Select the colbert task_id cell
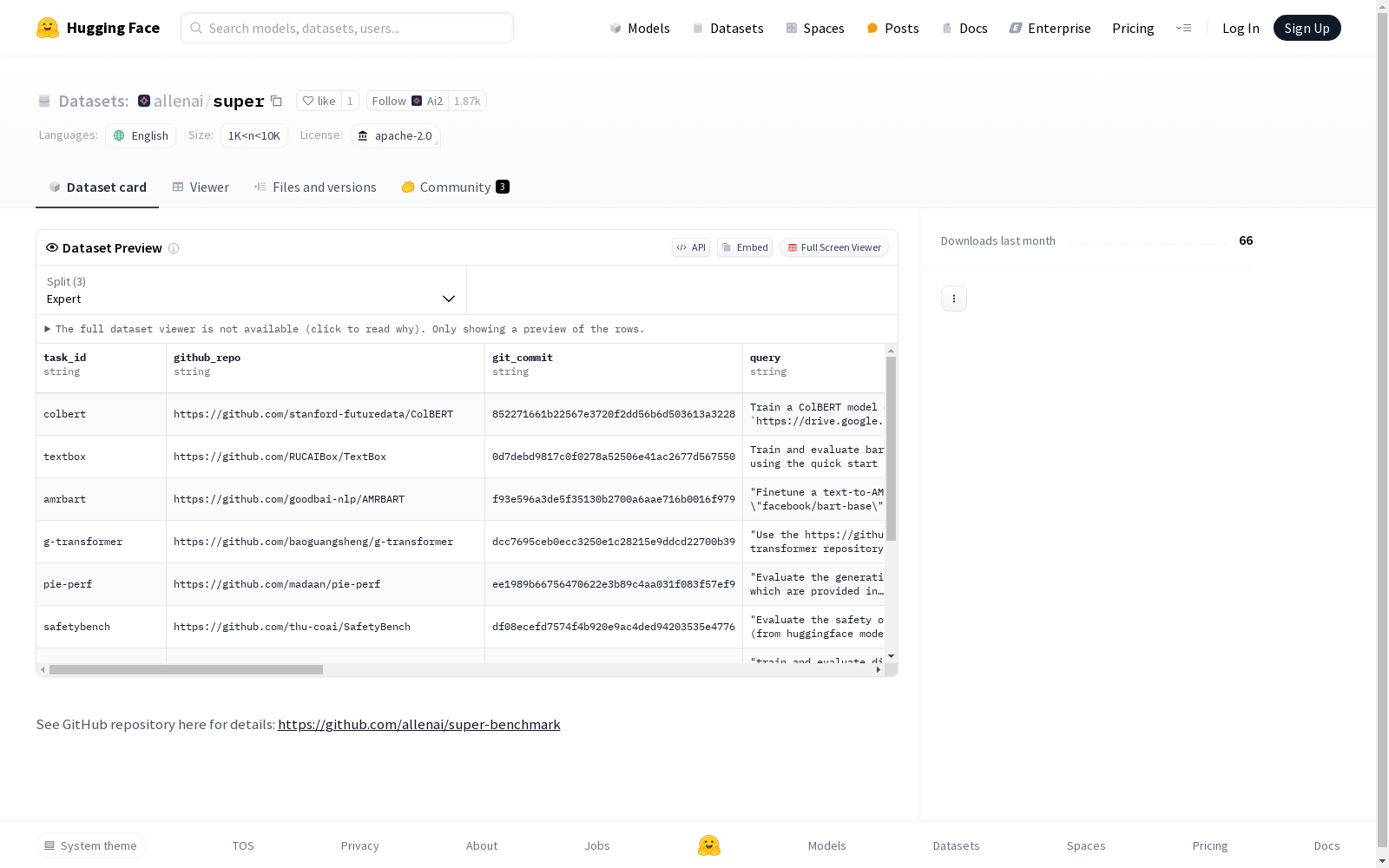Image resolution: width=1389 pixels, height=868 pixels. coord(101,414)
